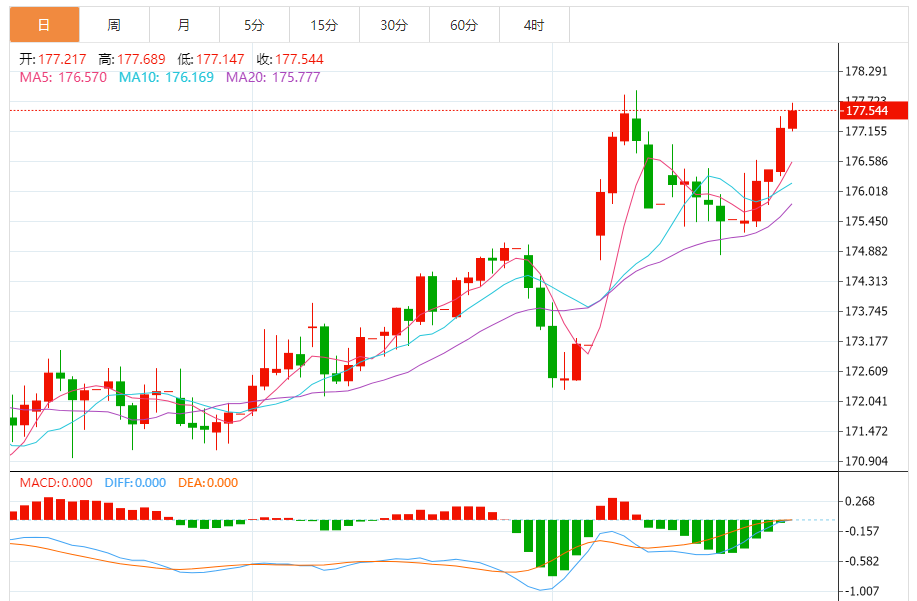
Task: Open the 月 monthly chart tab
Action: (x=184, y=25)
